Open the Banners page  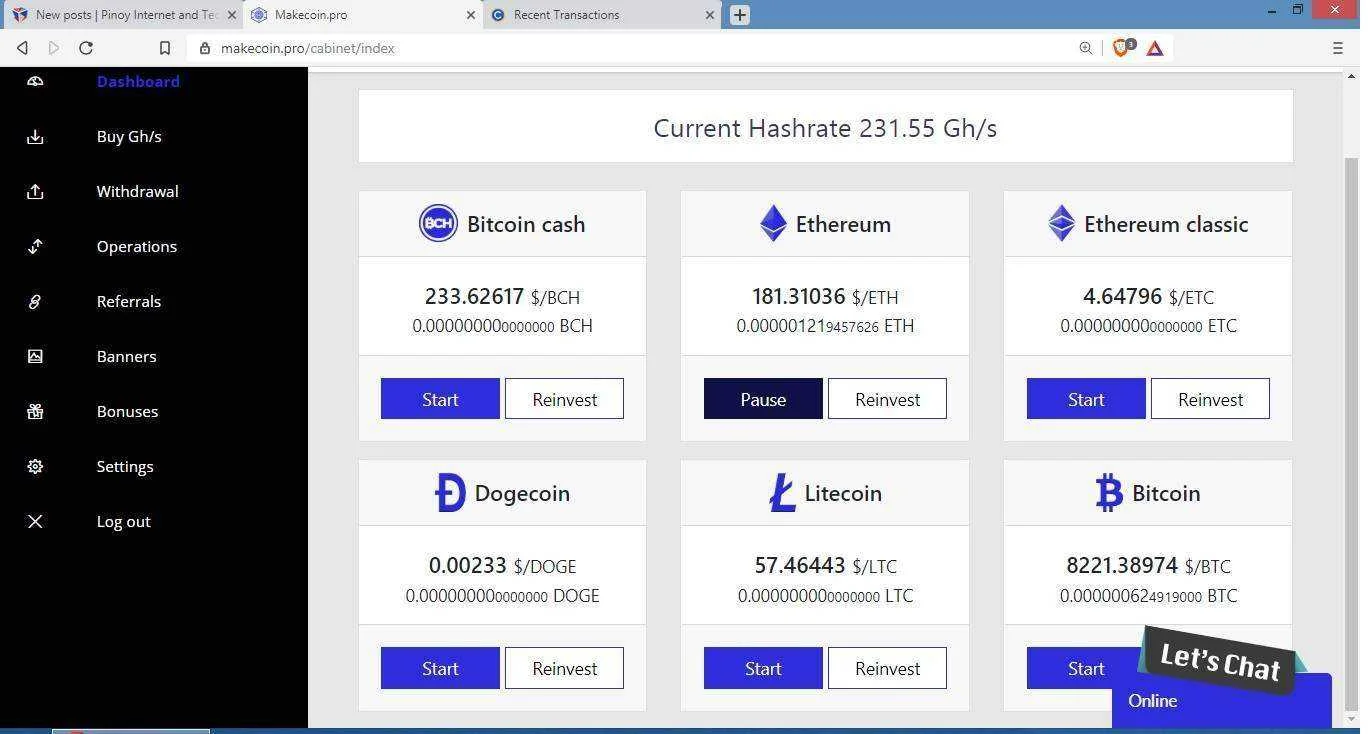coord(126,357)
